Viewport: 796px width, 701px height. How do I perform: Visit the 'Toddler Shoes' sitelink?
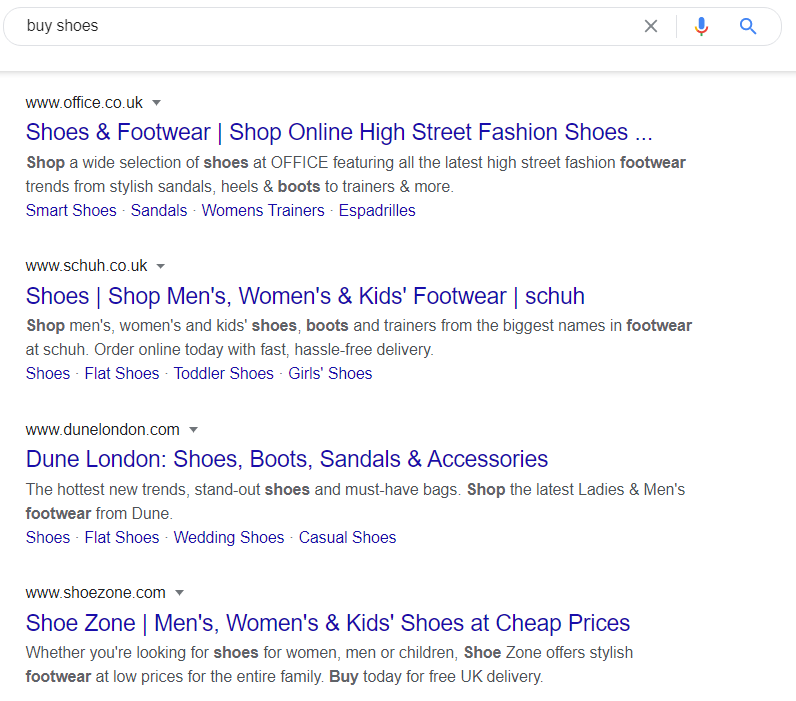click(x=224, y=374)
